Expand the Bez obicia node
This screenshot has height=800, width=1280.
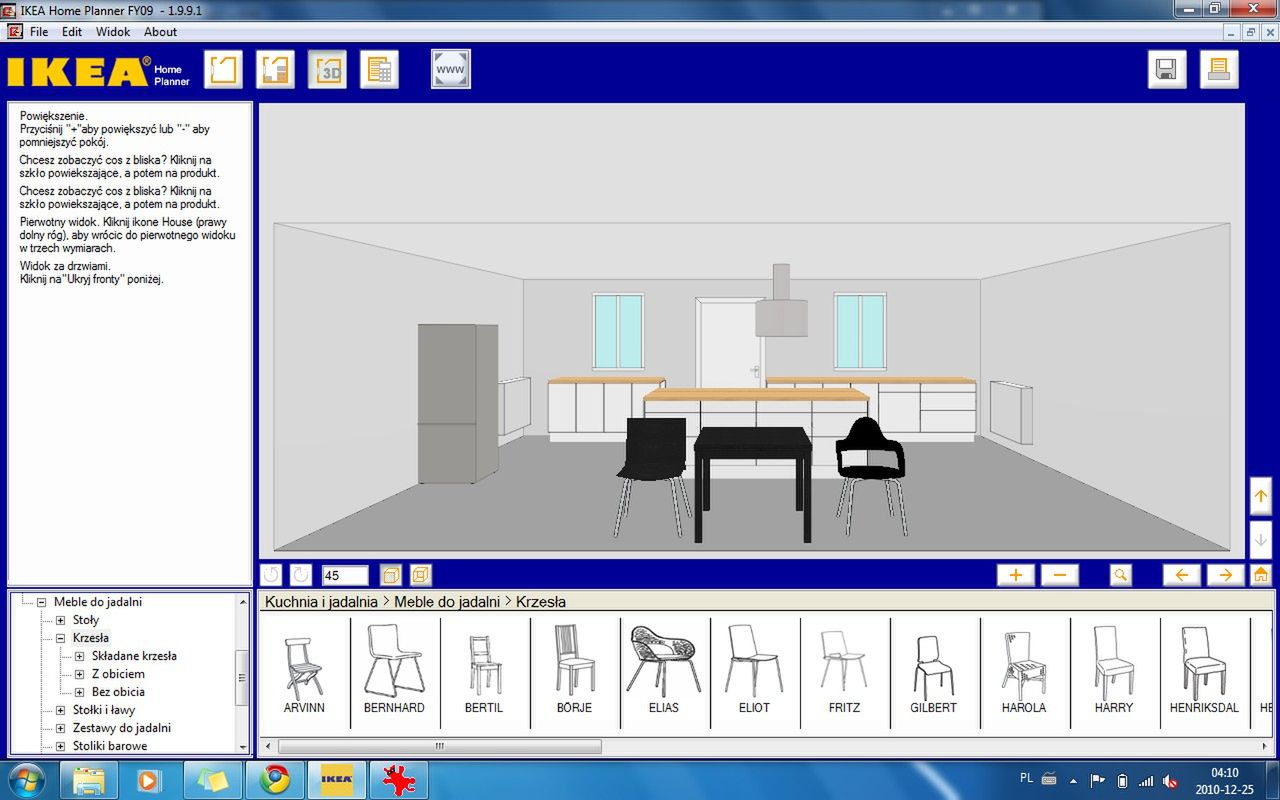[x=80, y=692]
